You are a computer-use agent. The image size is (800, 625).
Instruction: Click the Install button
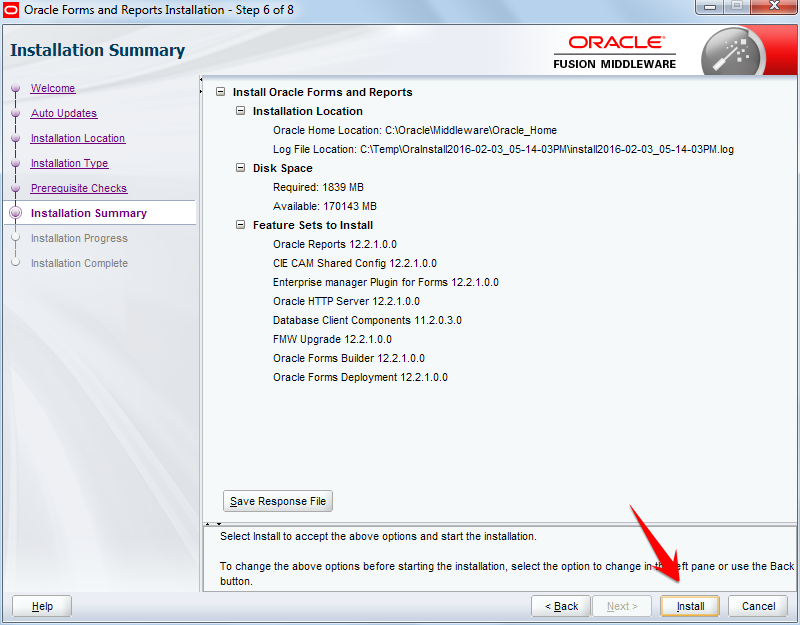[690, 606]
